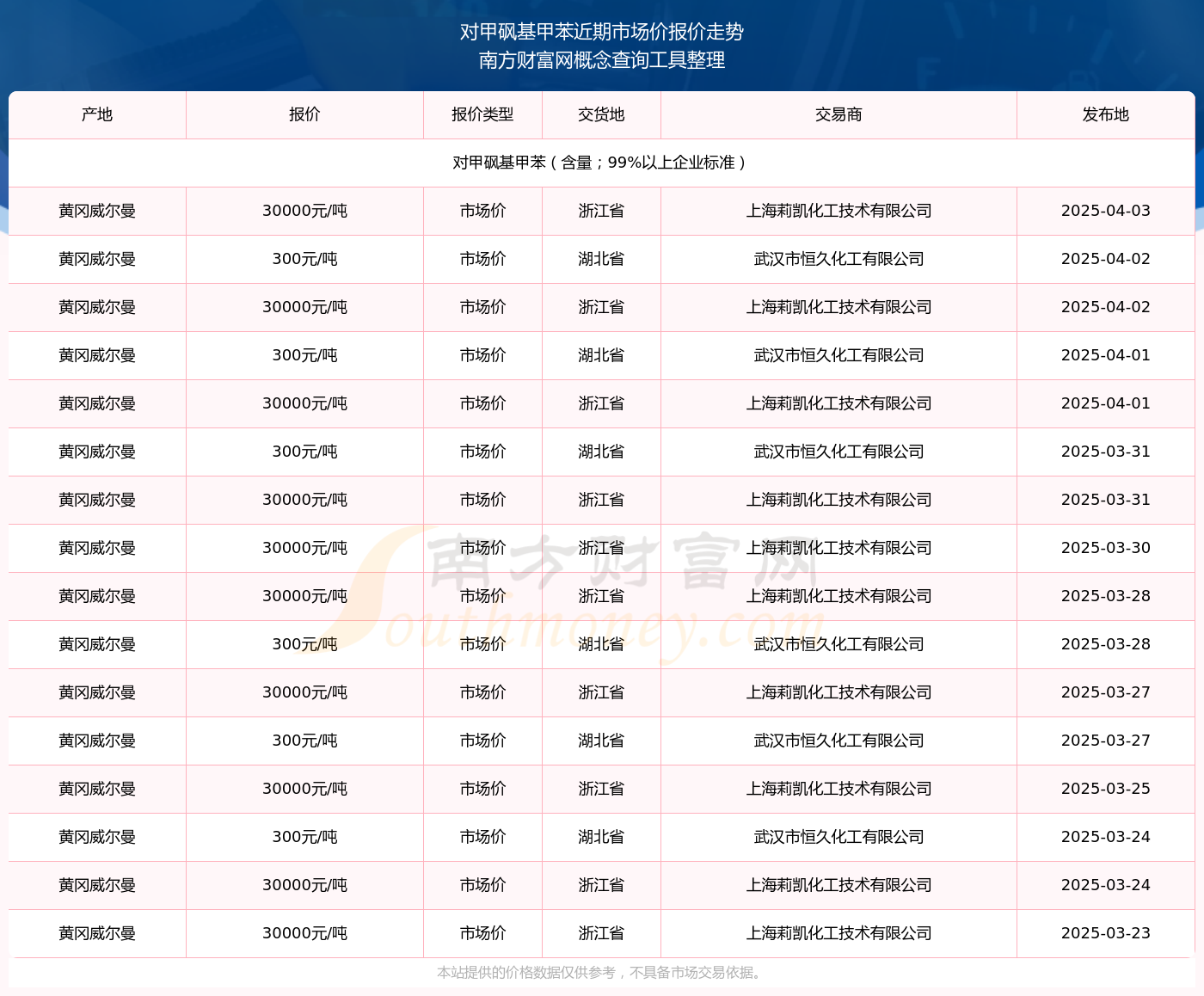Image resolution: width=1204 pixels, height=996 pixels.
Task: Click the date 2025-03-23
Action: [x=1106, y=933]
